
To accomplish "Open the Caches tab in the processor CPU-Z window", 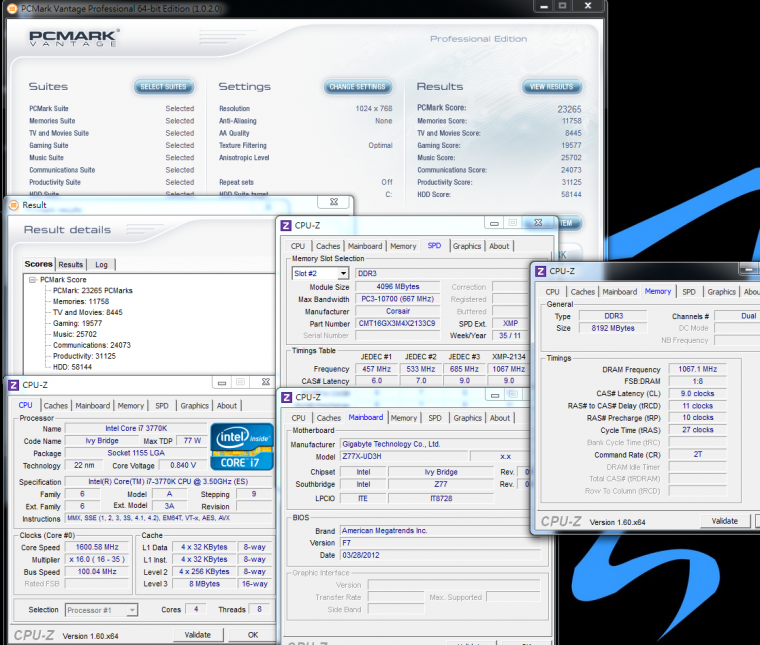I will (56, 406).
